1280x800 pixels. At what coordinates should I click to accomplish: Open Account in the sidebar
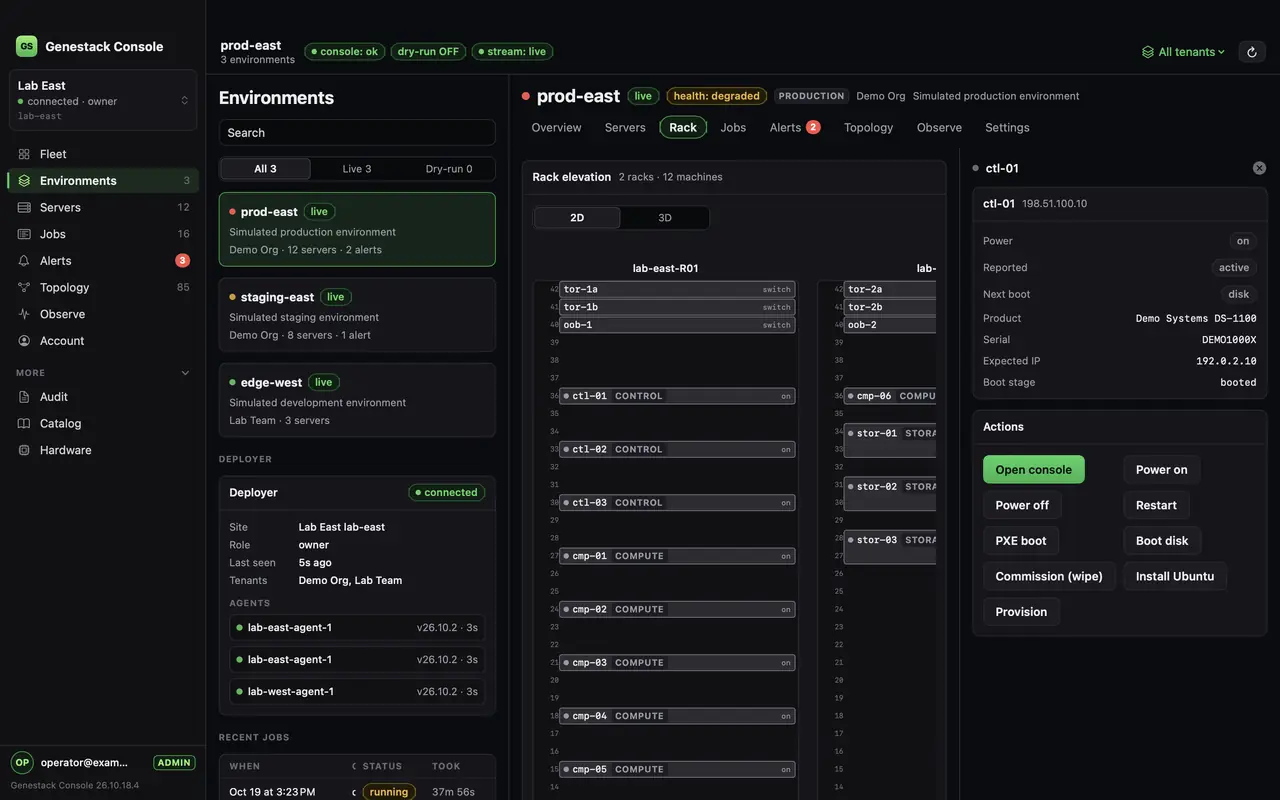(x=103, y=341)
